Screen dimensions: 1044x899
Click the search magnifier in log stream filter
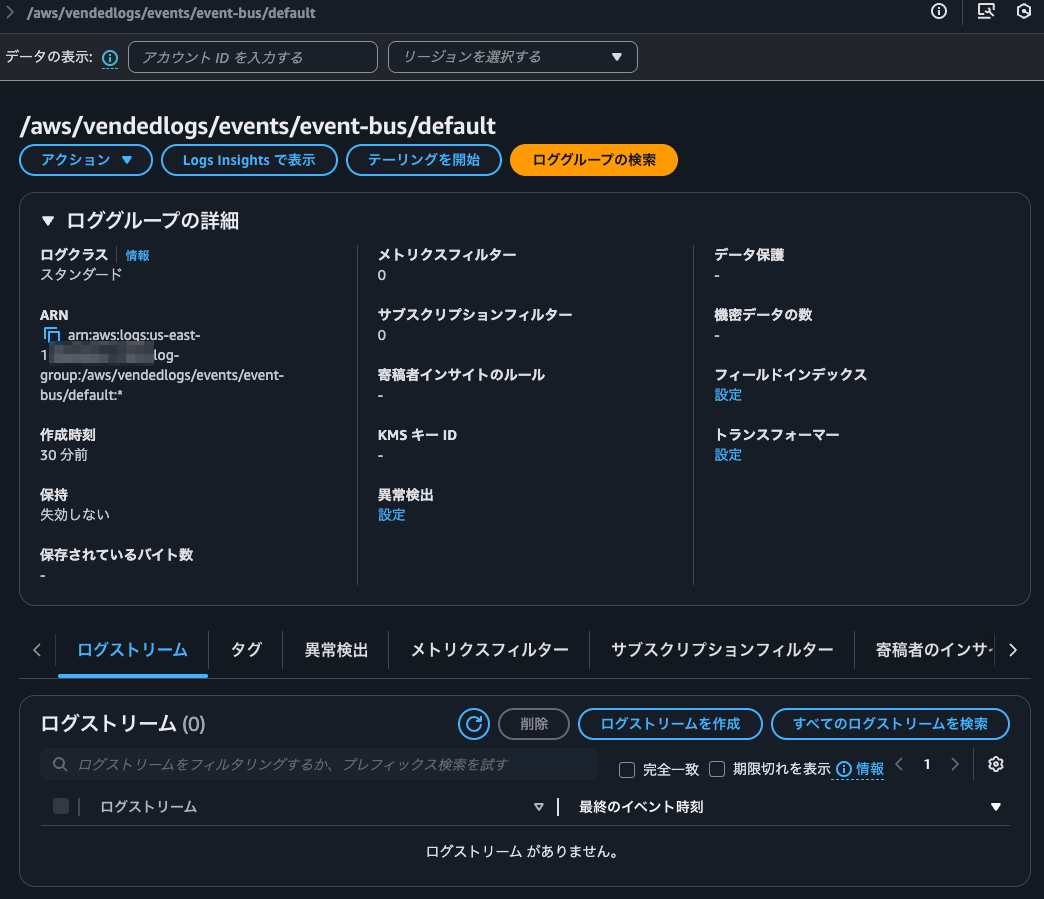60,764
